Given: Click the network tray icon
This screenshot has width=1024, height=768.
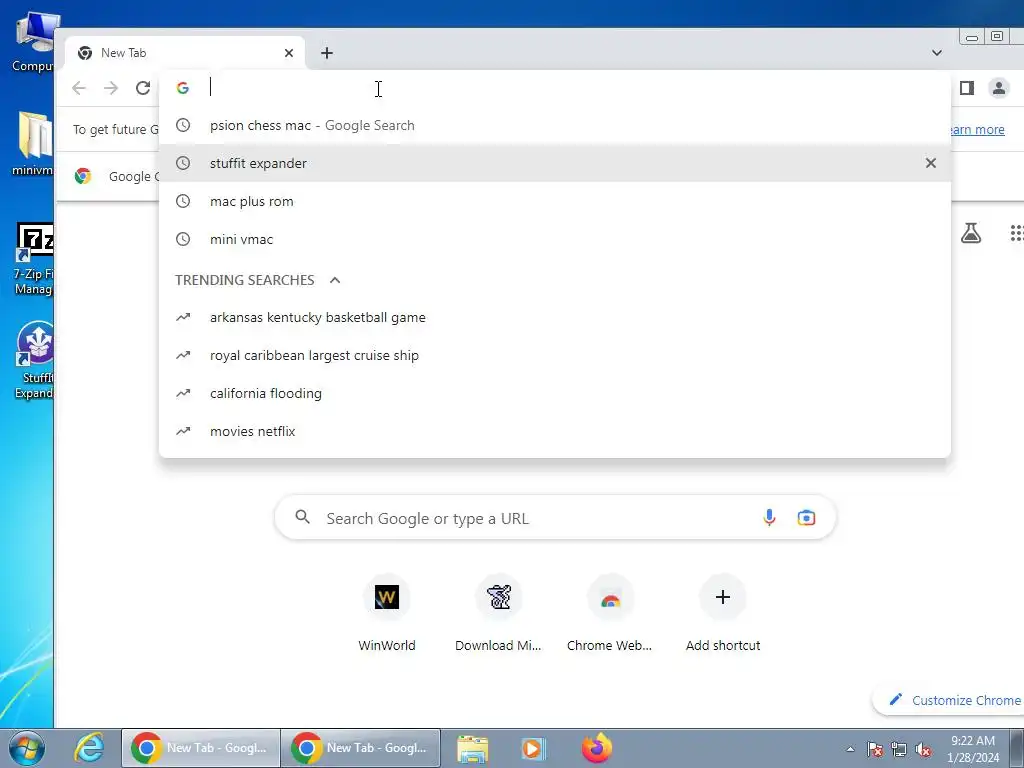Looking at the screenshot, I should coord(899,749).
